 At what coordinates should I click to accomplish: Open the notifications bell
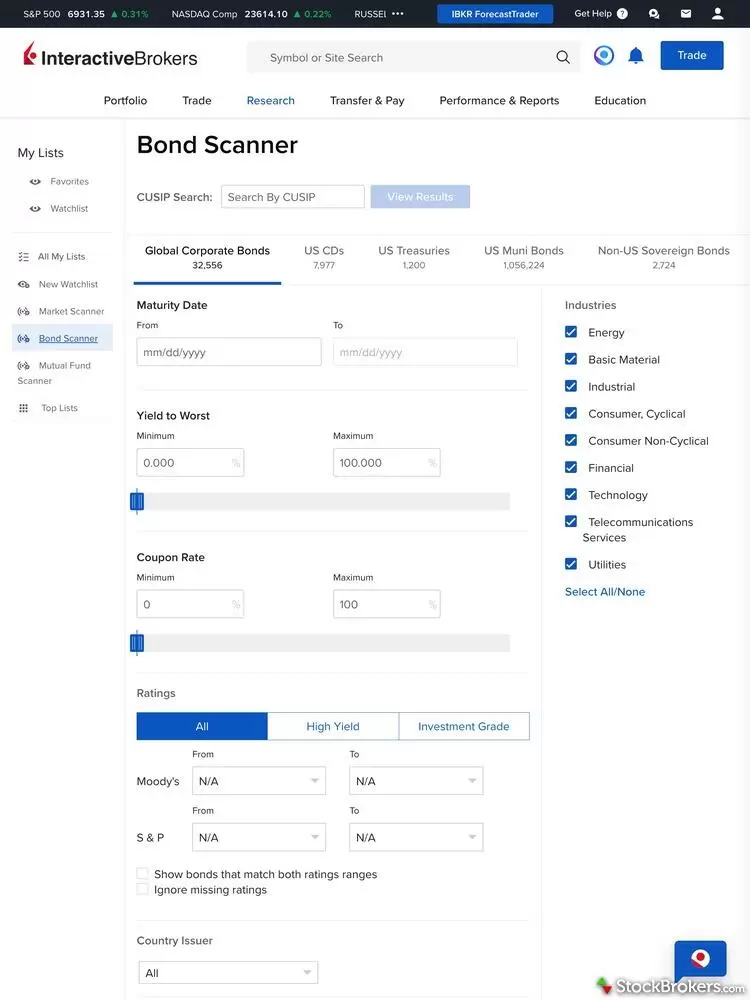pos(636,55)
